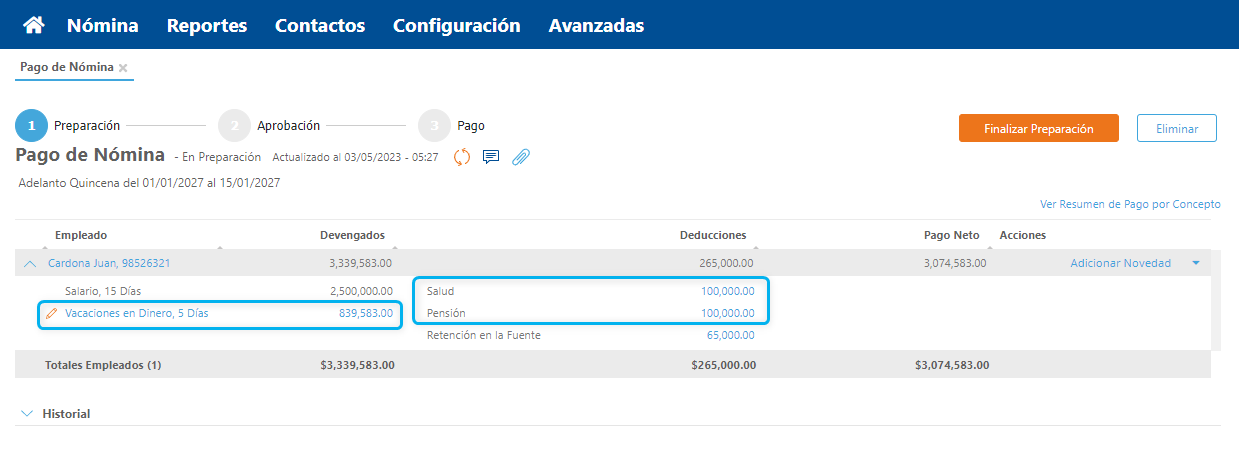1239x473 pixels.
Task: Expand the Historial section
Action: tap(27, 413)
